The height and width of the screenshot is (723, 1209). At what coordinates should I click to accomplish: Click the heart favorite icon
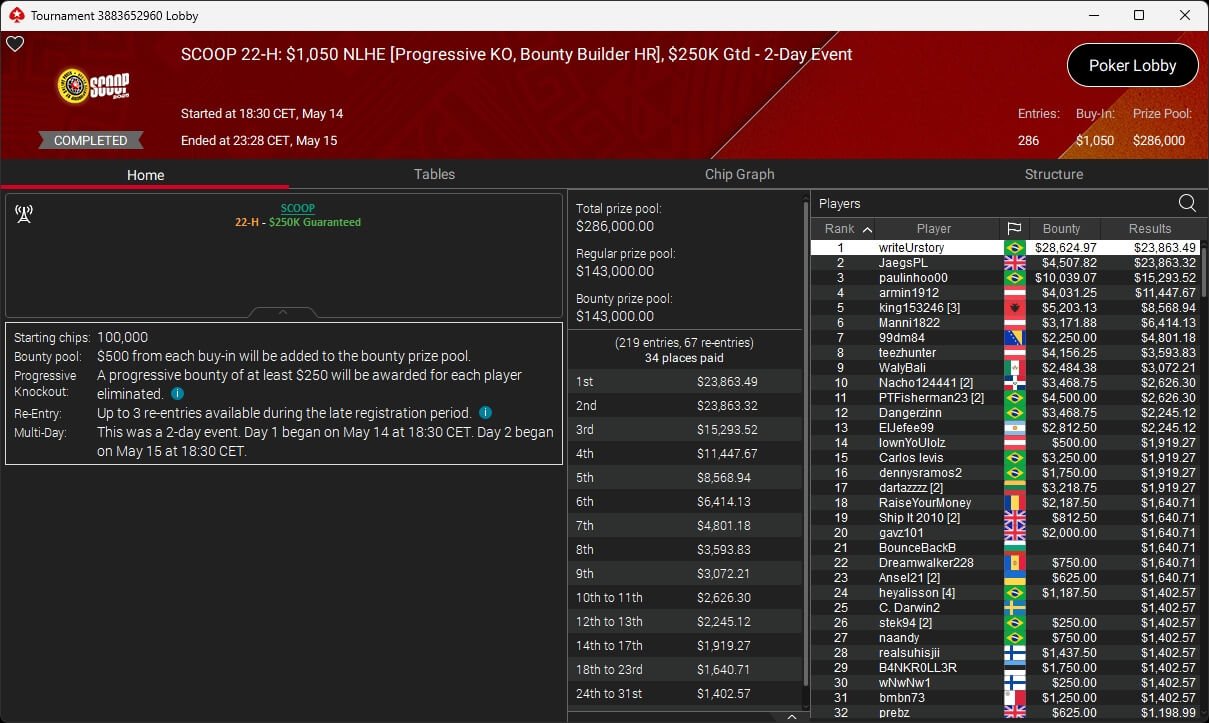pyautogui.click(x=15, y=44)
